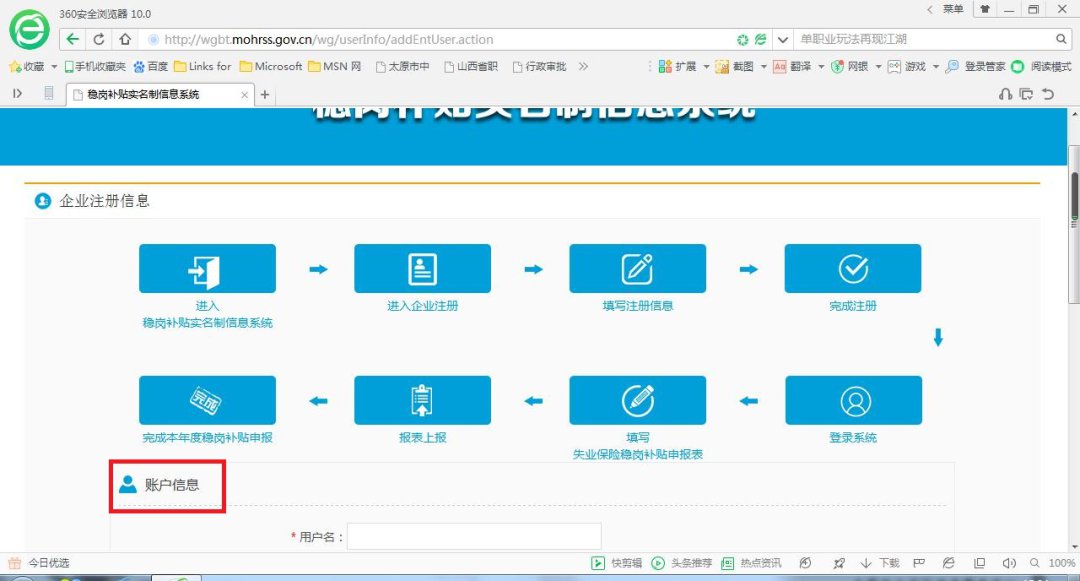Image resolution: width=1080 pixels, height=581 pixels.
Task: Open the 下载 downloads button in status bar
Action: (880, 563)
